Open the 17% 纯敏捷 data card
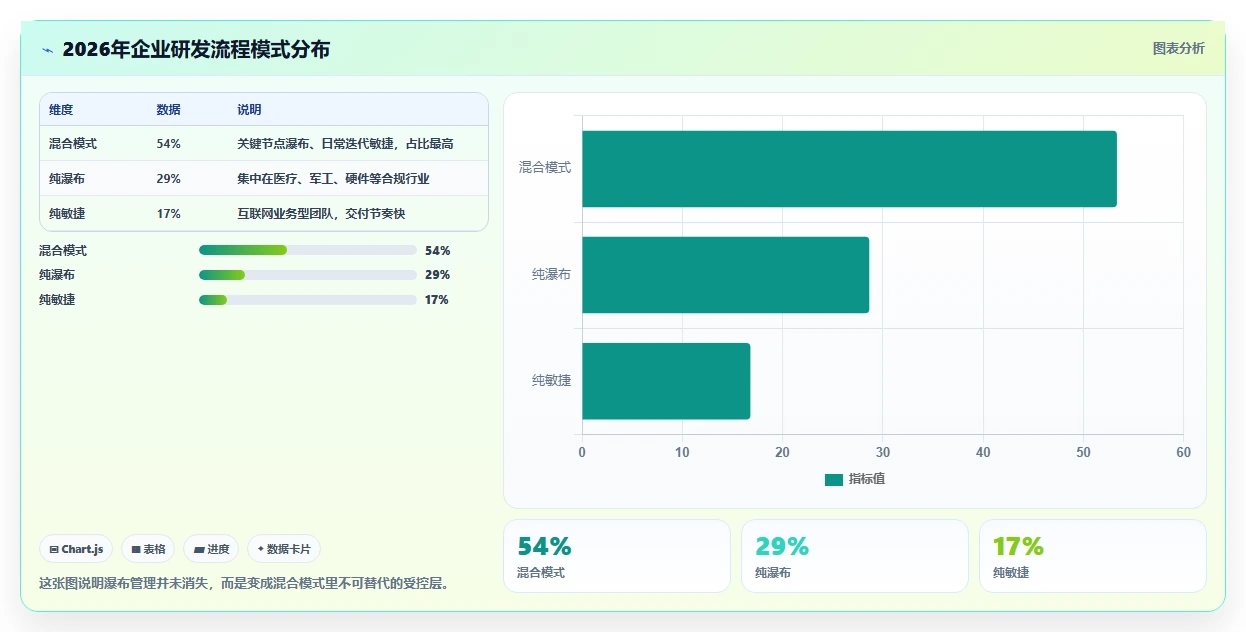 [1093, 556]
